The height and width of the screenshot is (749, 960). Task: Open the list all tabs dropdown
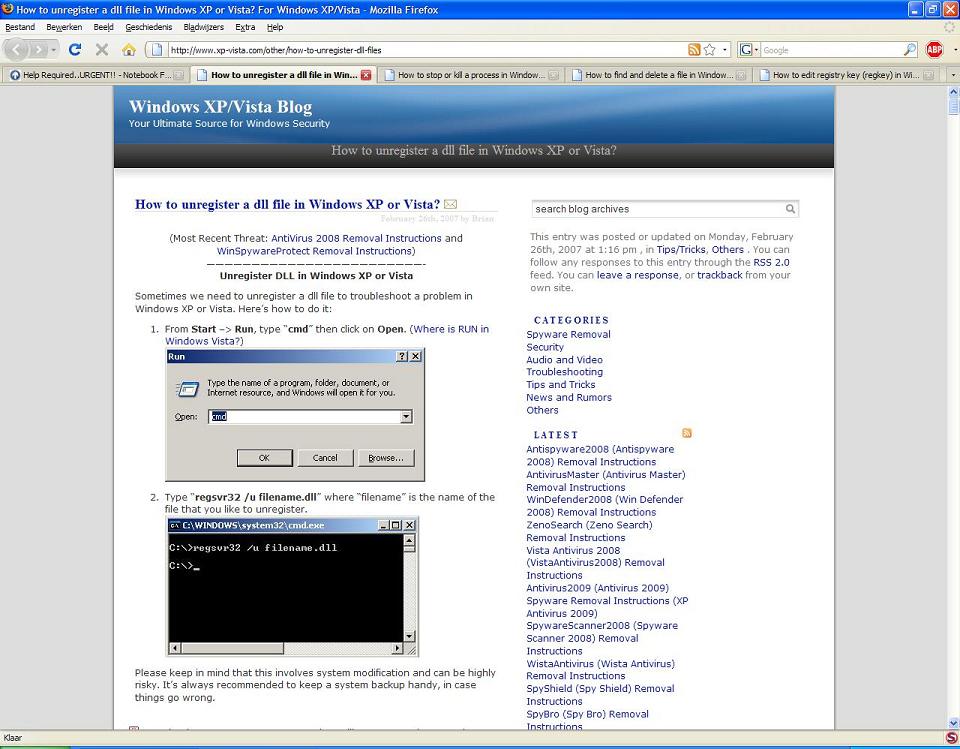tap(952, 75)
